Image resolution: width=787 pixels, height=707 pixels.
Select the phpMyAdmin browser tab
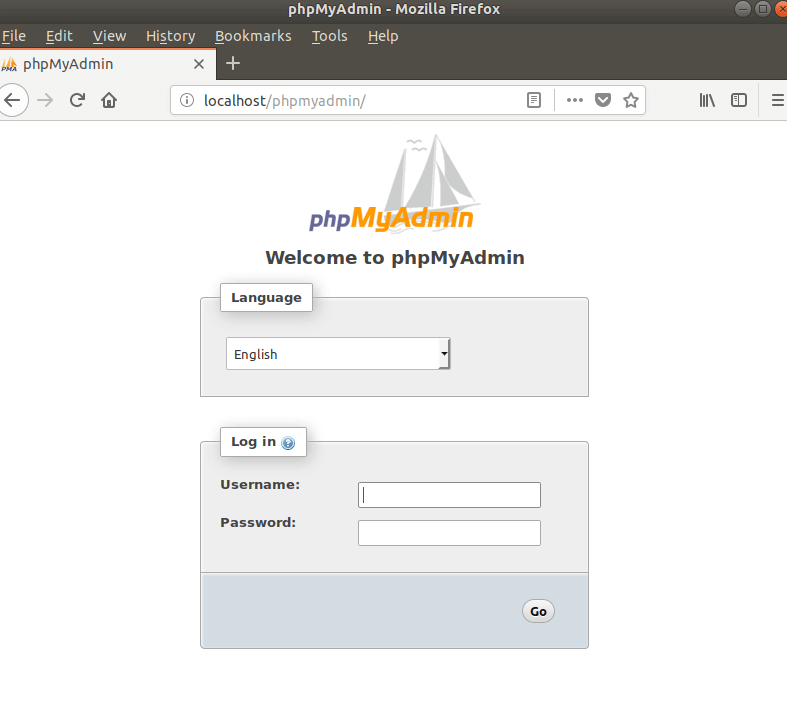(108, 64)
